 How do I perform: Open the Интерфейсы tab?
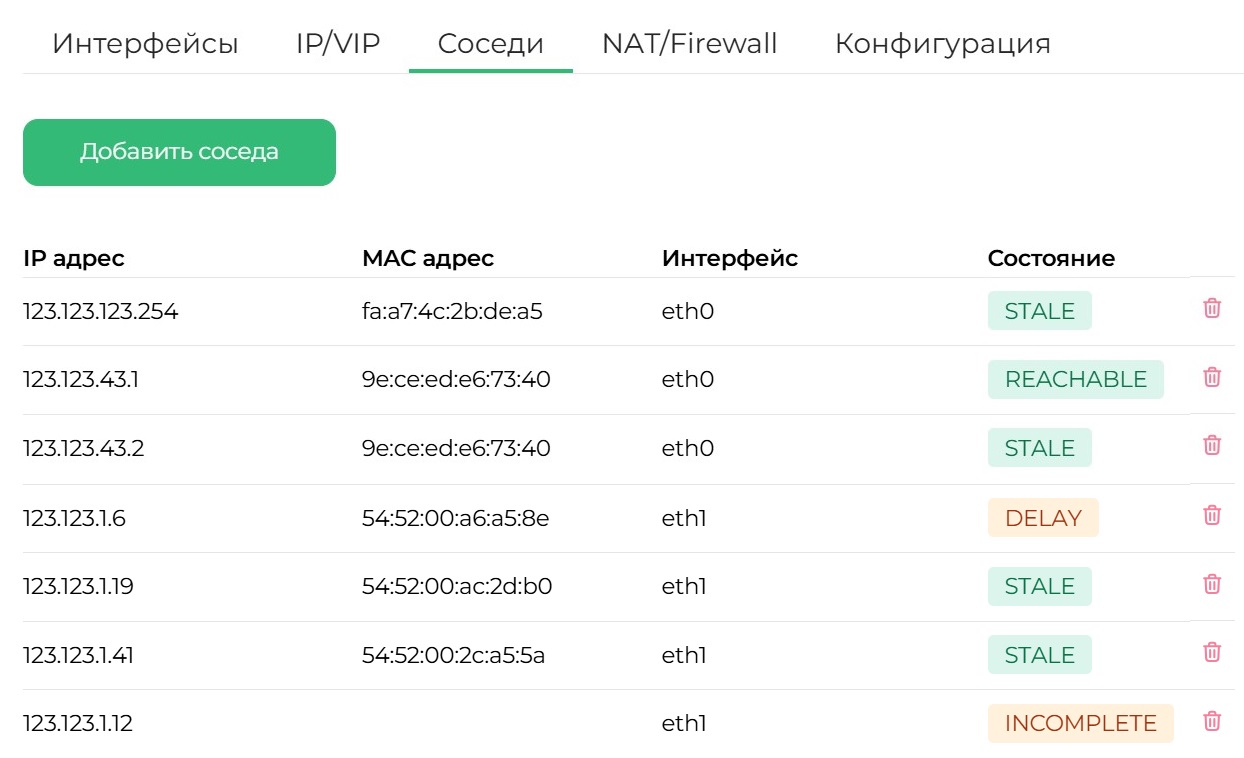(x=145, y=44)
